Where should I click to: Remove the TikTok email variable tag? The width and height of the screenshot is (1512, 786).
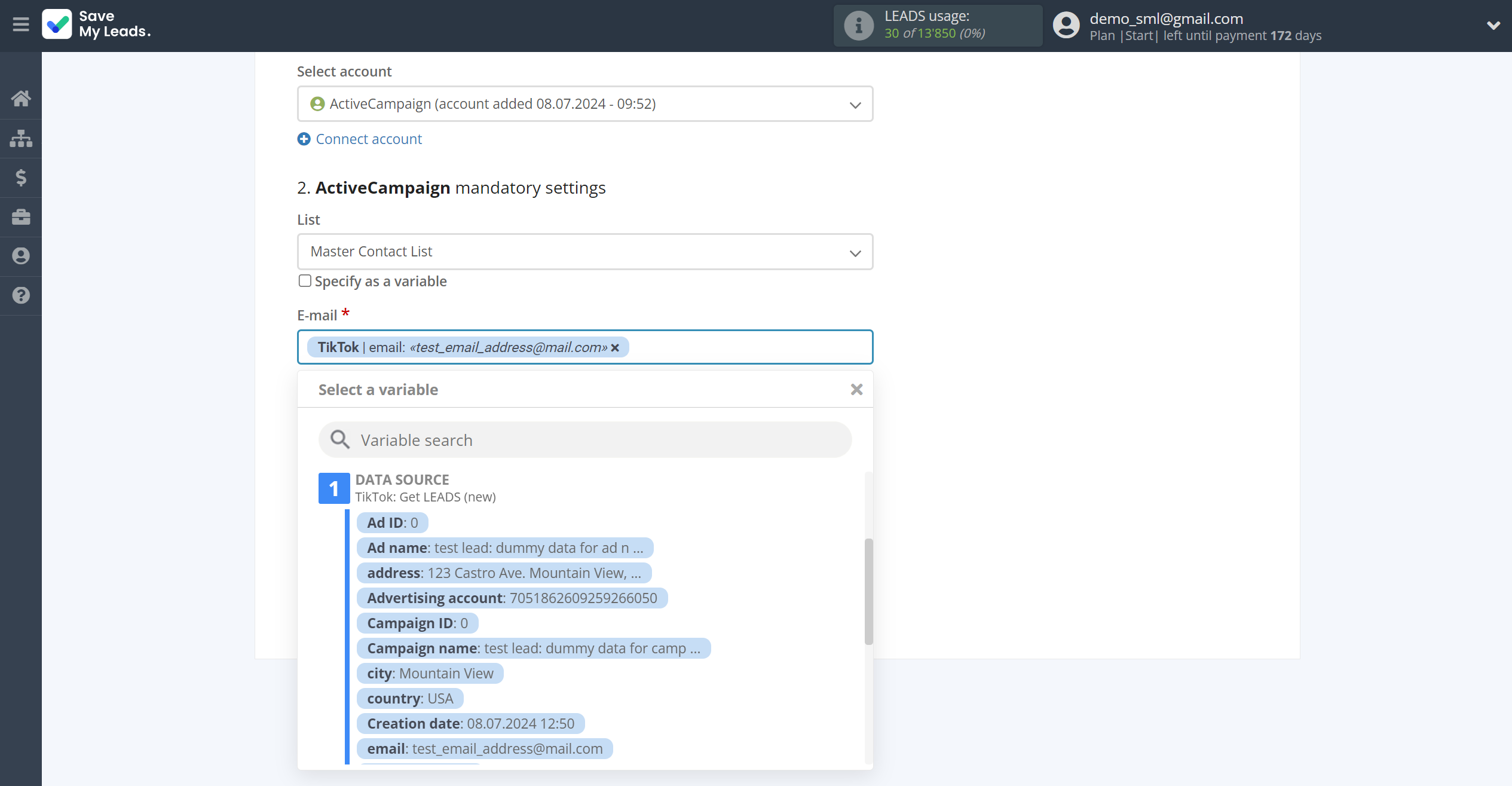(615, 348)
